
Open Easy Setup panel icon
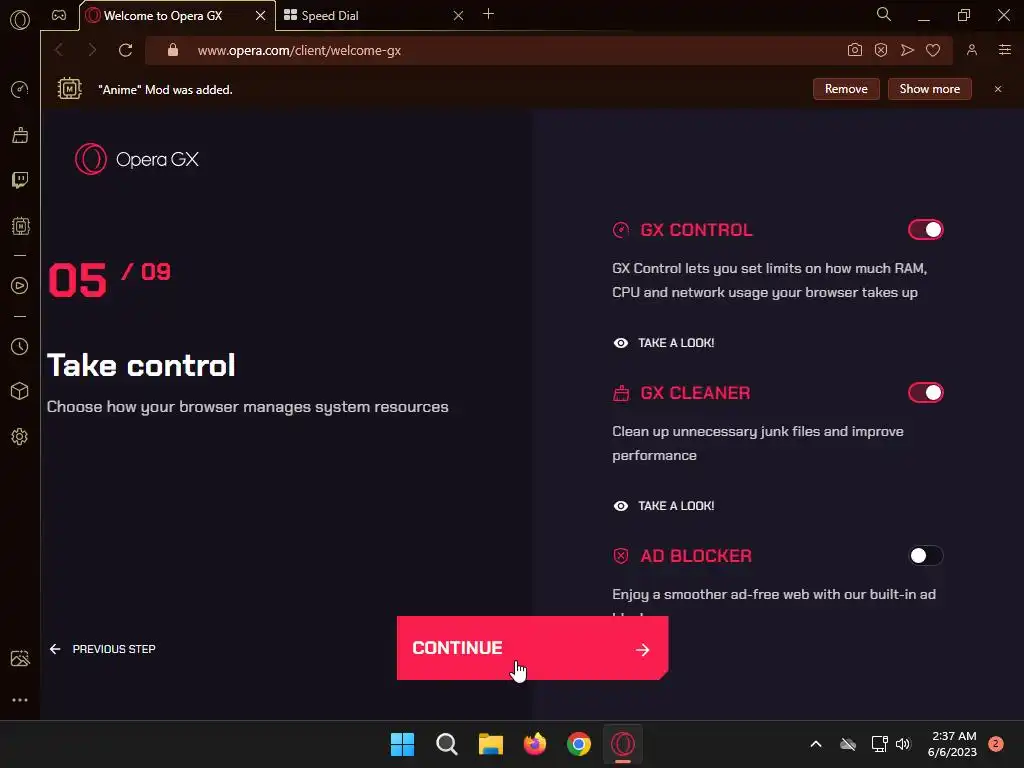(1005, 50)
